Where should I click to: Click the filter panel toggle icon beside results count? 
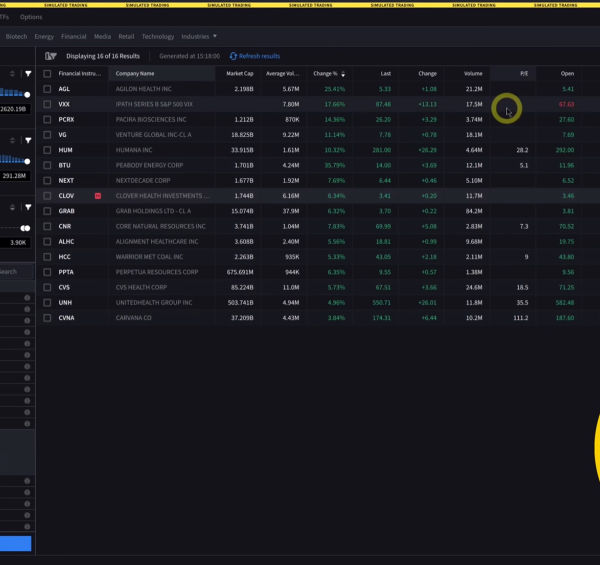[50, 56]
